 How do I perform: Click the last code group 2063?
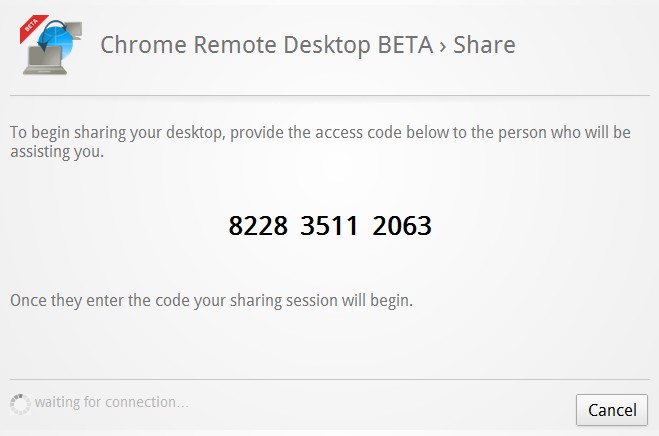402,226
